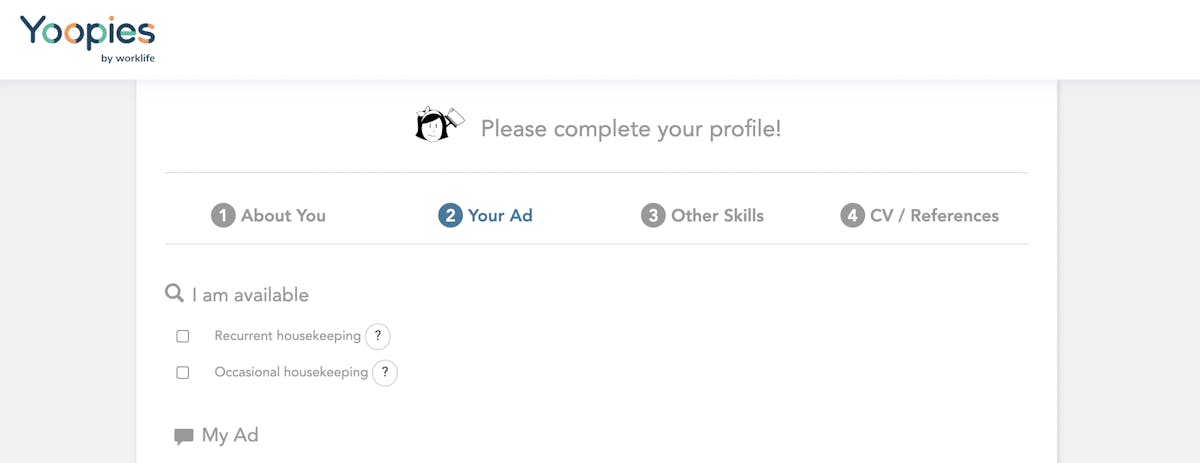The height and width of the screenshot is (463, 1200).
Task: Switch to the Other Skills tab
Action: point(702,215)
